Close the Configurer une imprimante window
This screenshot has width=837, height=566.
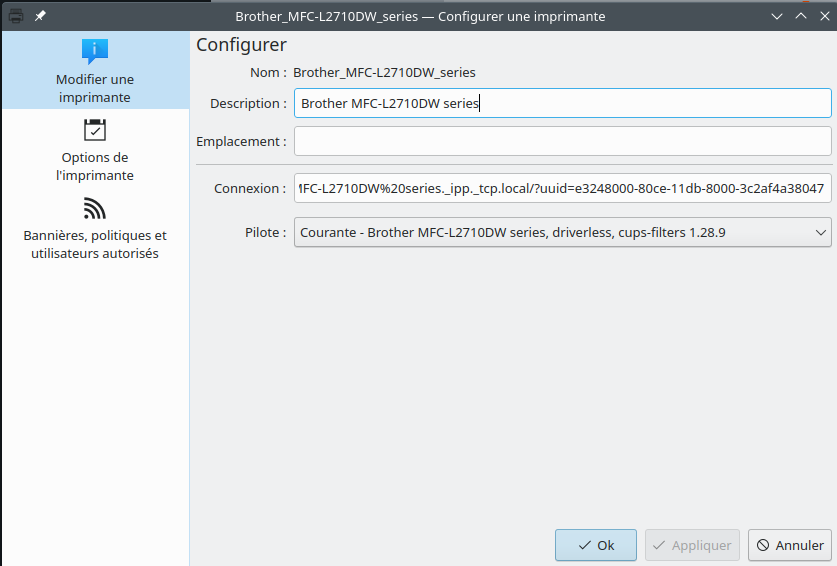coord(825,16)
